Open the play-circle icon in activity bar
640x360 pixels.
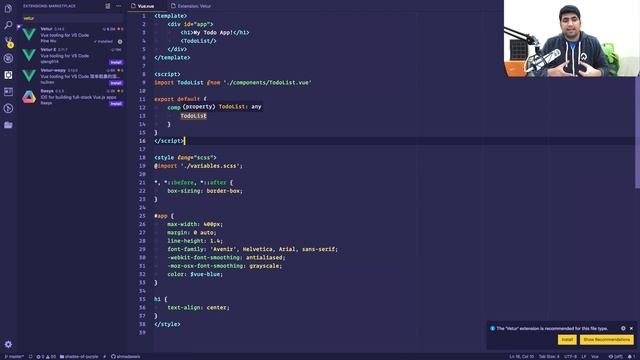8,109
